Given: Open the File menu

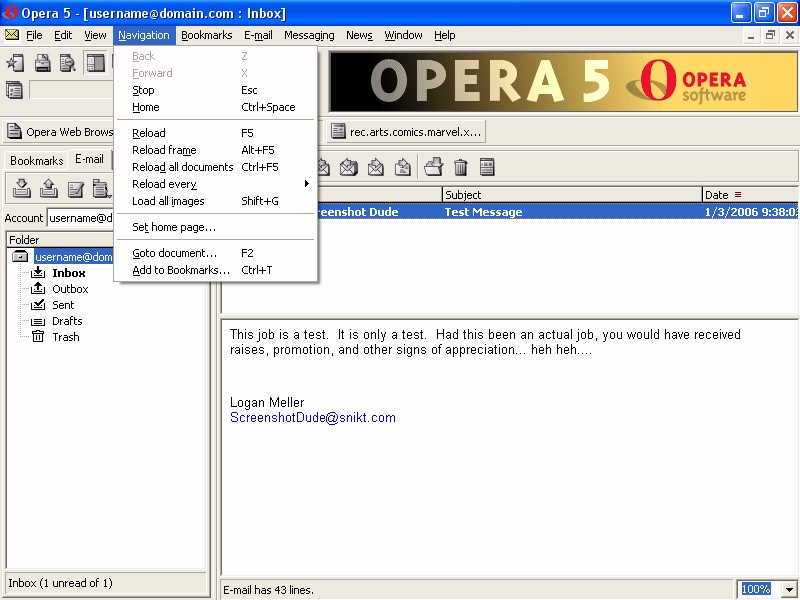Looking at the screenshot, I should [x=34, y=35].
